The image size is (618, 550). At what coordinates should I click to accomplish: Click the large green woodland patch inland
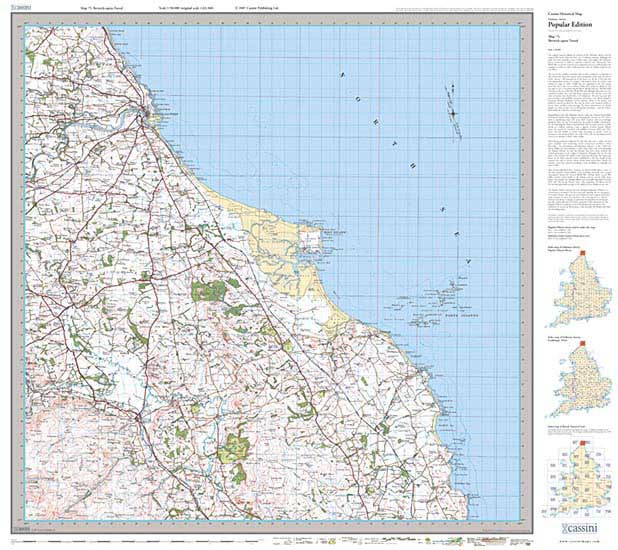point(208,291)
